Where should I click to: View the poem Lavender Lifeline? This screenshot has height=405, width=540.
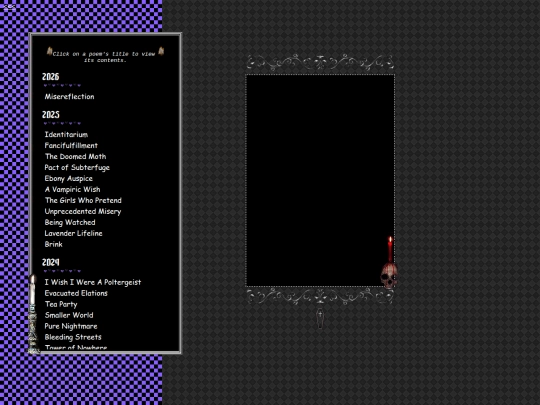tap(73, 233)
